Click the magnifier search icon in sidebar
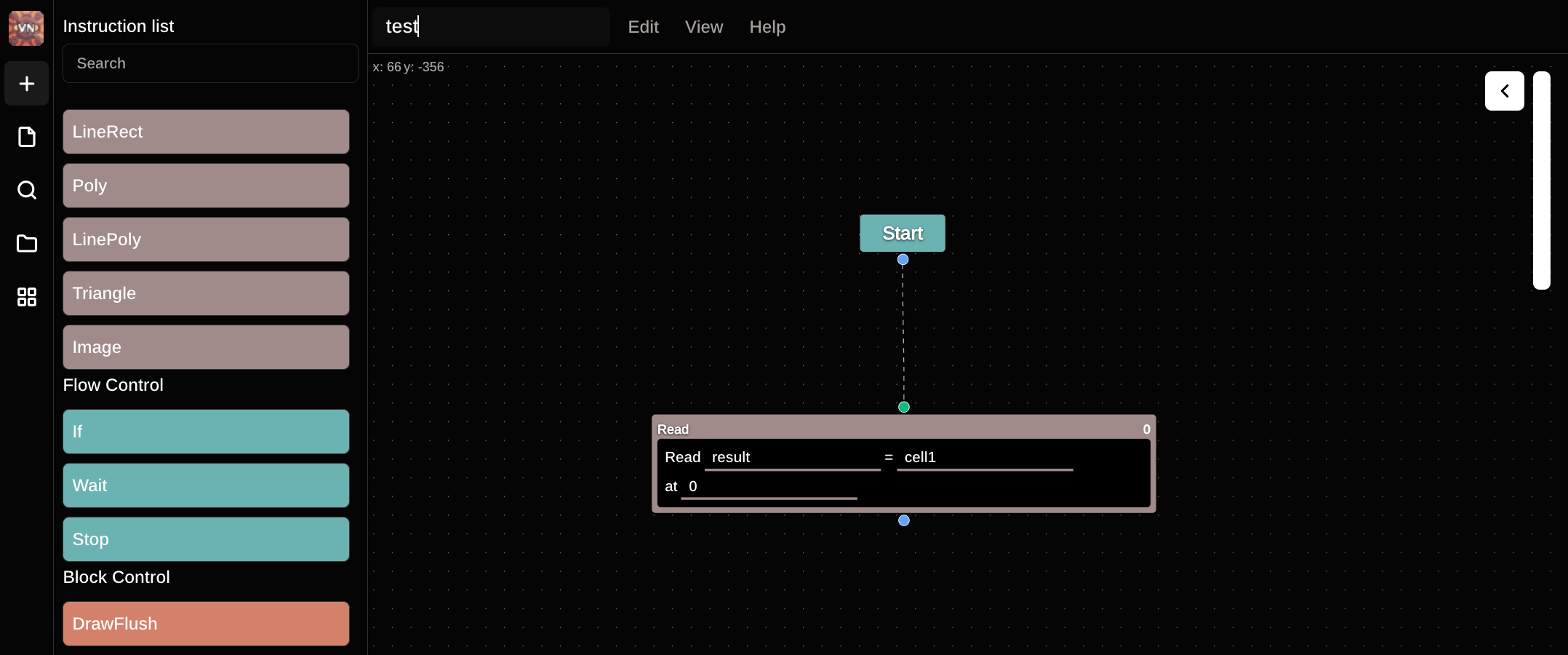 click(x=27, y=190)
